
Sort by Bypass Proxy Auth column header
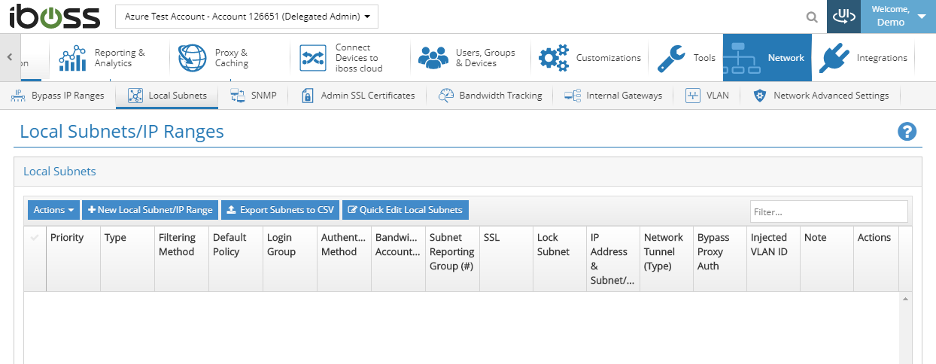720,258
